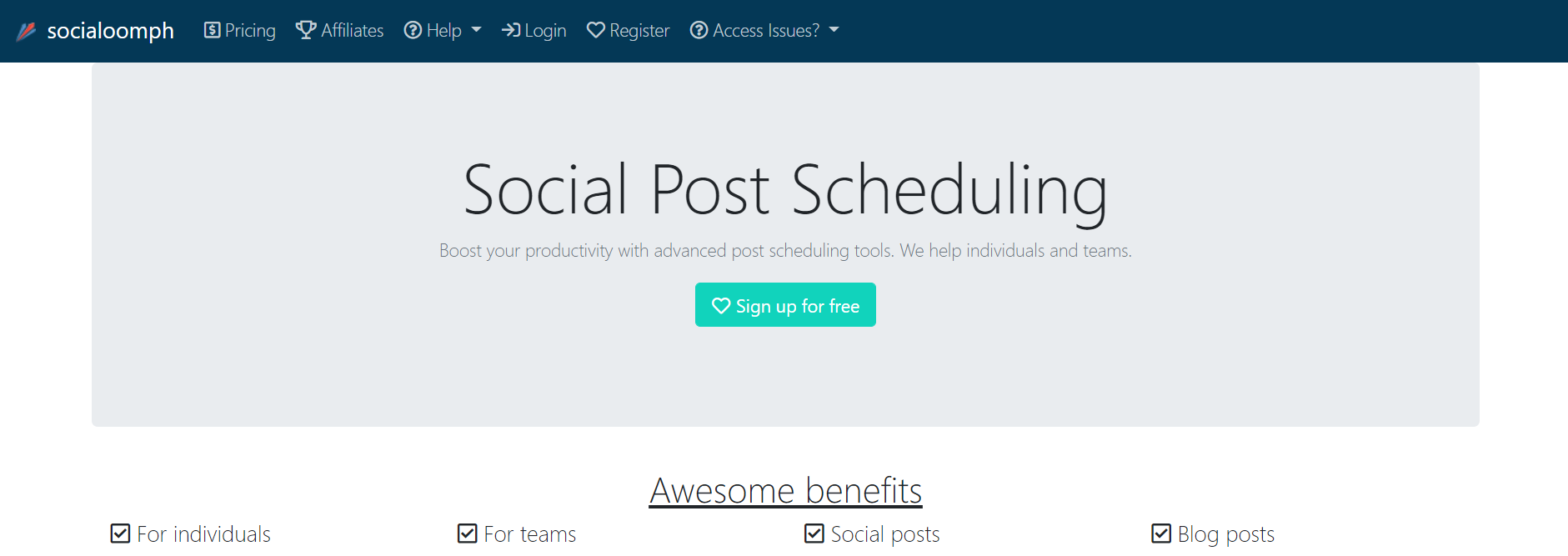Screen dimensions: 1568x556
Task: Go to the Affiliates page
Action: click(x=340, y=31)
